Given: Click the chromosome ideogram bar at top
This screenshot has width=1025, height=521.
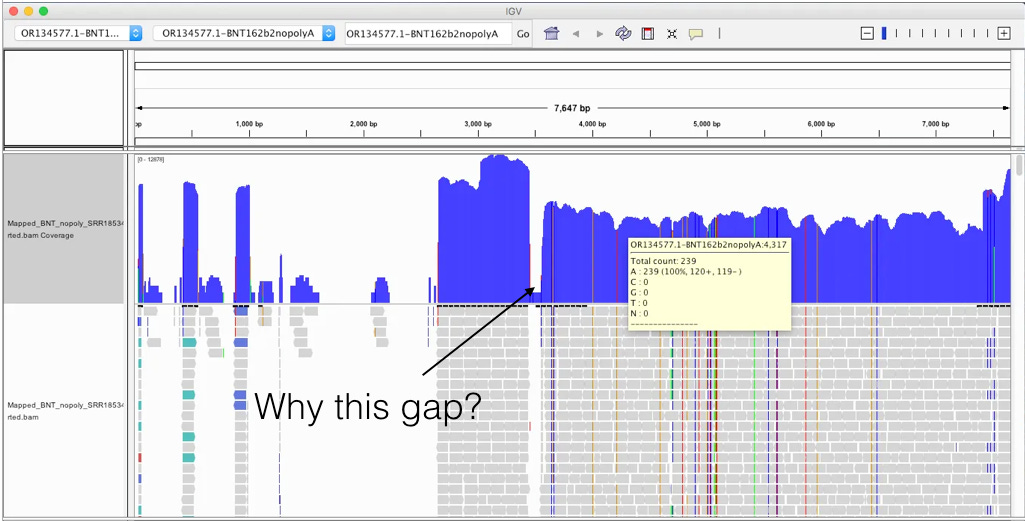Looking at the screenshot, I should pos(573,66).
